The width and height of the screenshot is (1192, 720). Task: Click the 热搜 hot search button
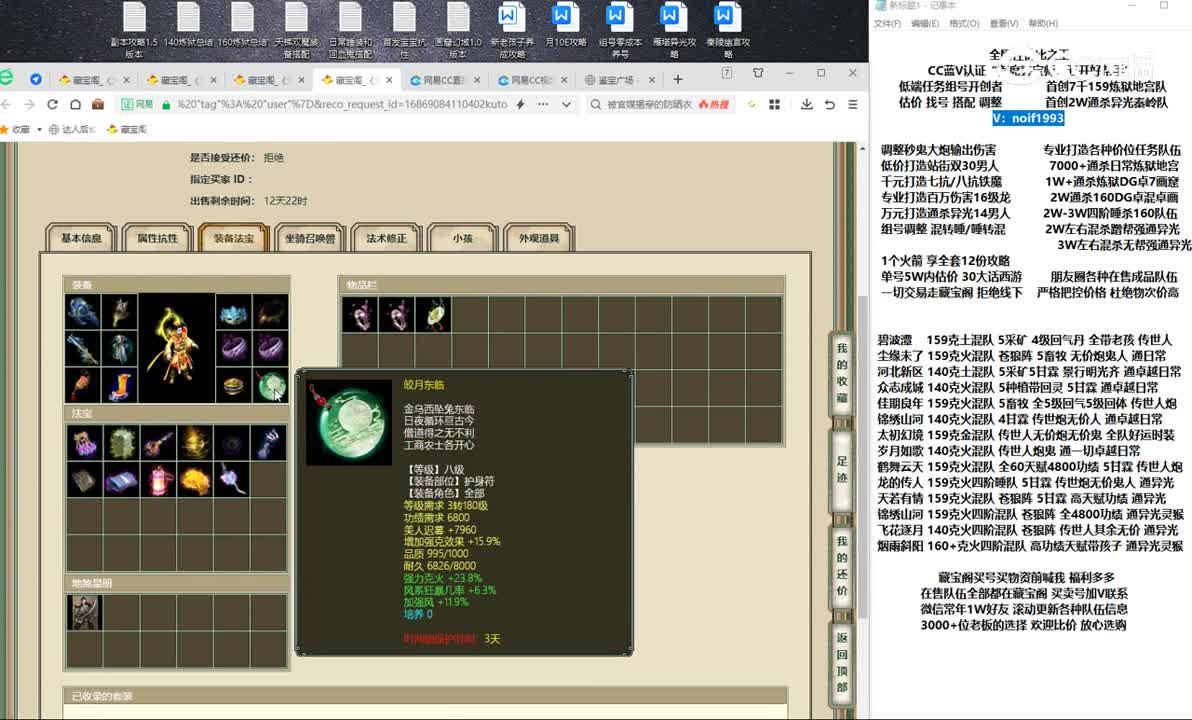713,104
